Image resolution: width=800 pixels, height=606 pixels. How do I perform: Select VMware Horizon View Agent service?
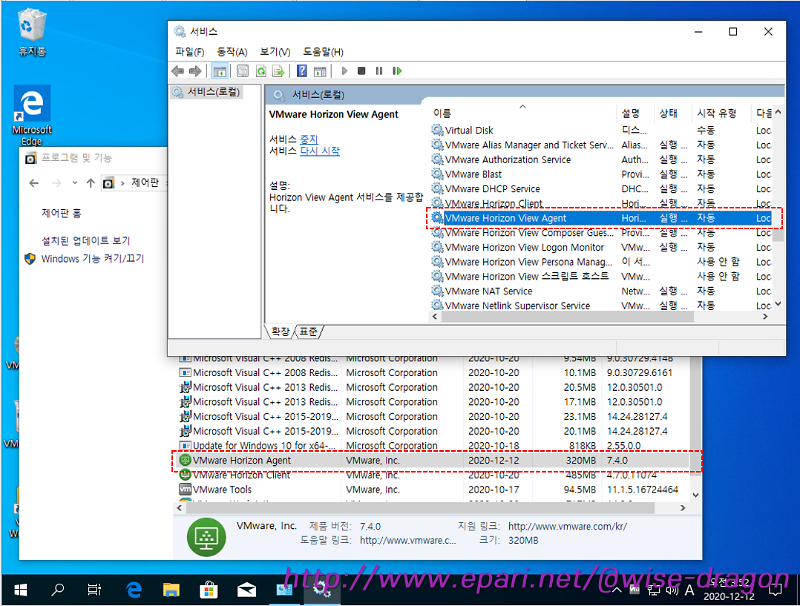[601, 218]
